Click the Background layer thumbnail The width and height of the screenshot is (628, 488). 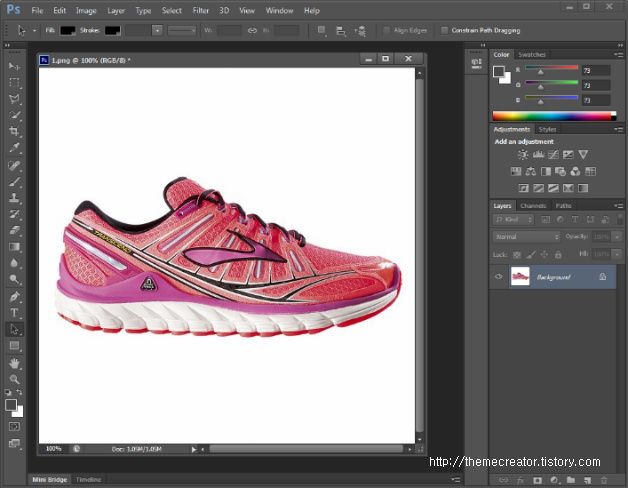click(520, 276)
